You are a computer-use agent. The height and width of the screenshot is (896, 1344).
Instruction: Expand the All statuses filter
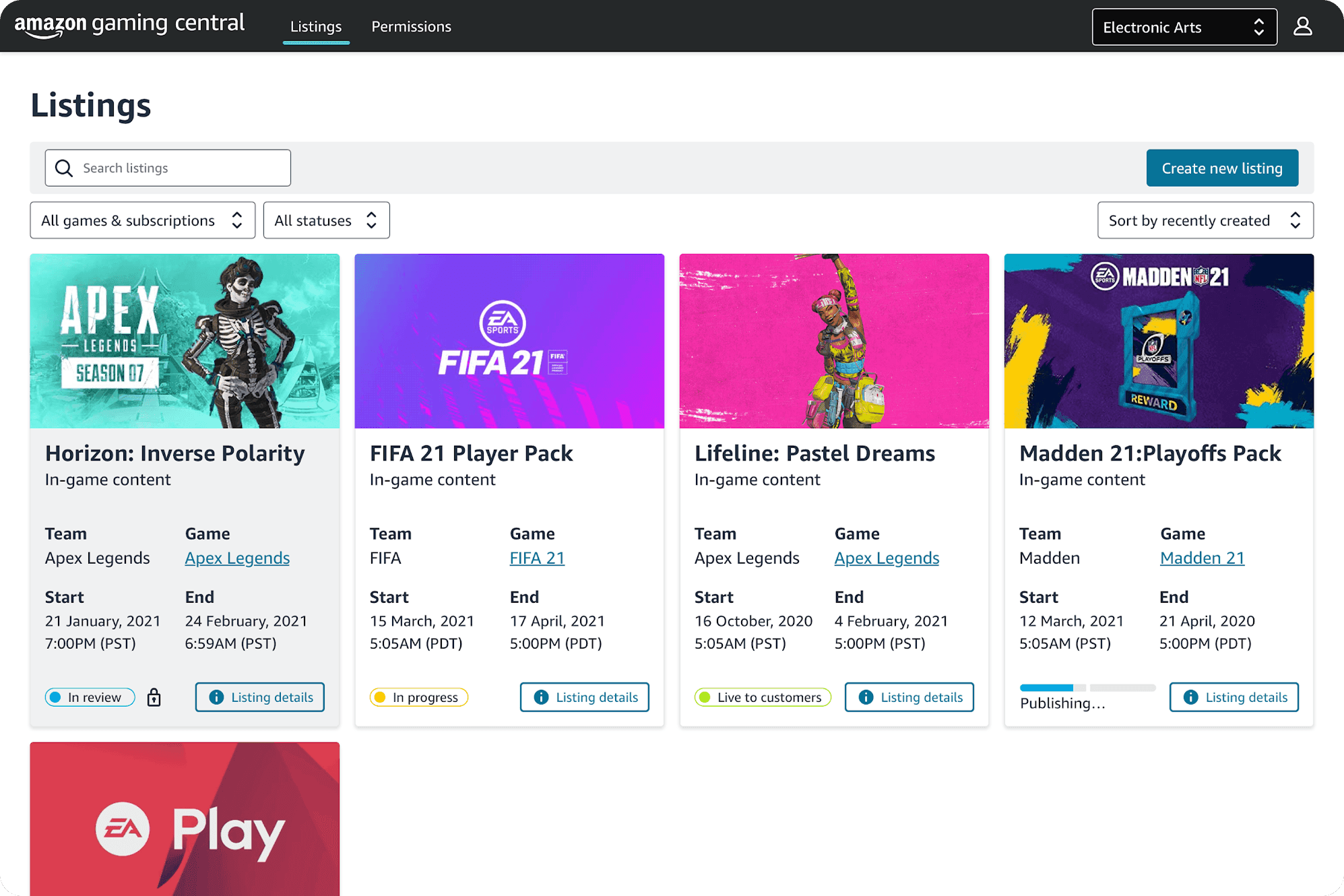(326, 220)
